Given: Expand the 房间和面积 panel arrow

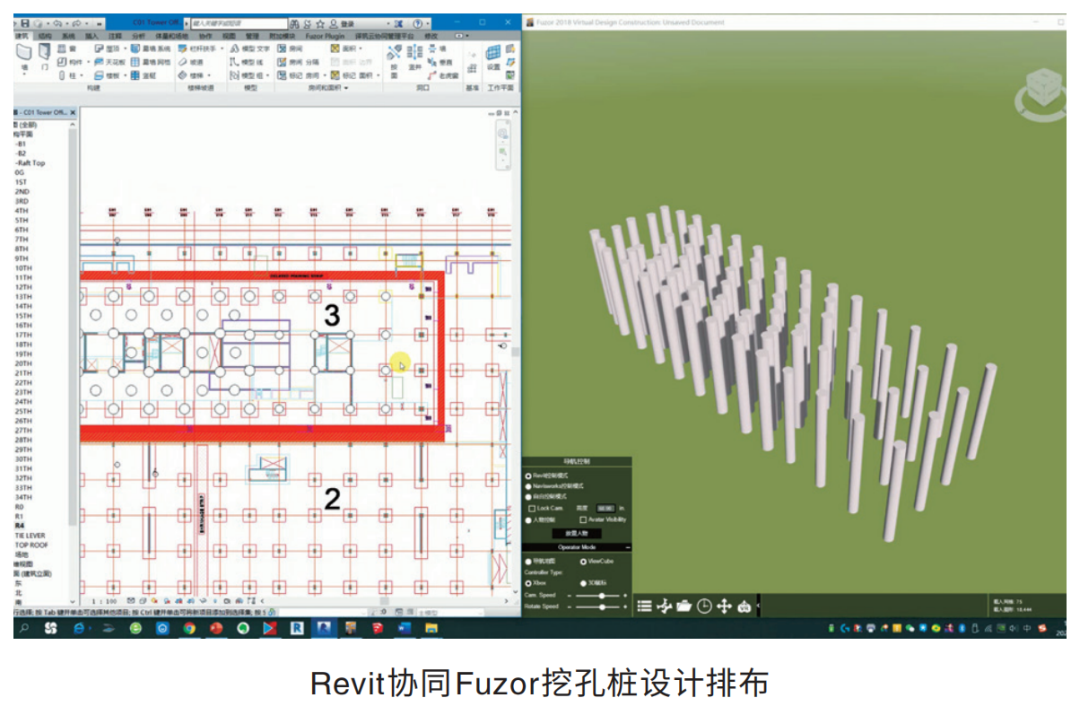Looking at the screenshot, I should click(346, 88).
